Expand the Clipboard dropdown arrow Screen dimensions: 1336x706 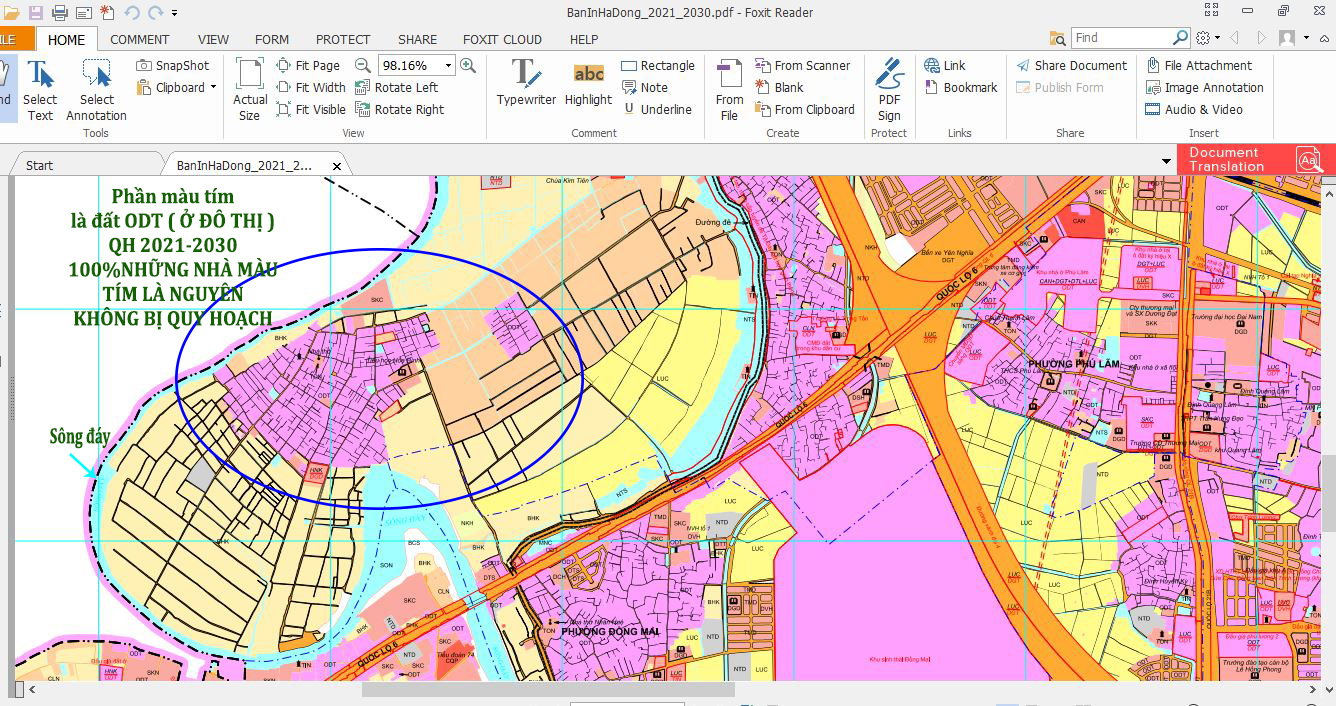pyautogui.click(x=213, y=87)
